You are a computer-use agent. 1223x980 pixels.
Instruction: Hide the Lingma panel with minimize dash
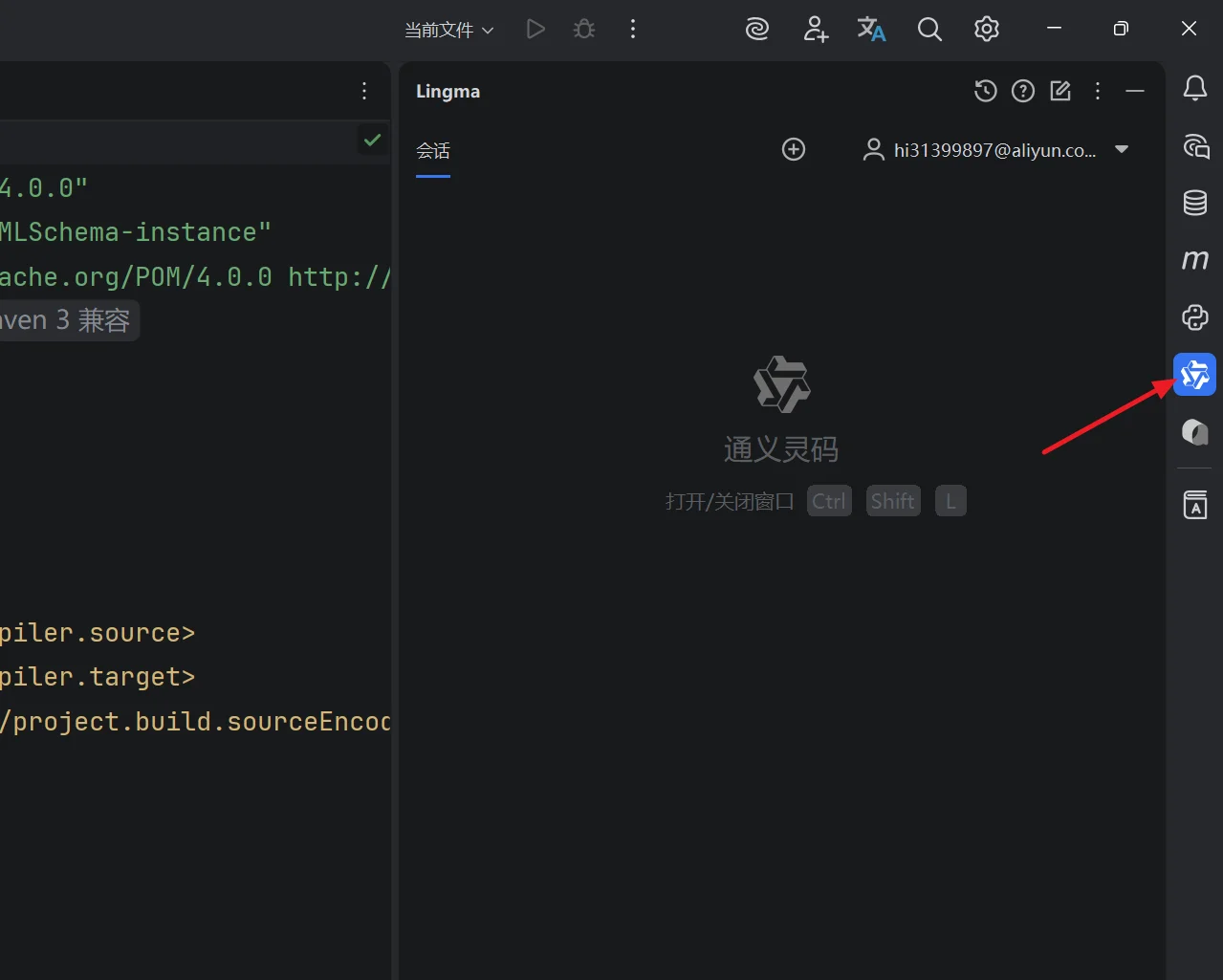tap(1135, 91)
